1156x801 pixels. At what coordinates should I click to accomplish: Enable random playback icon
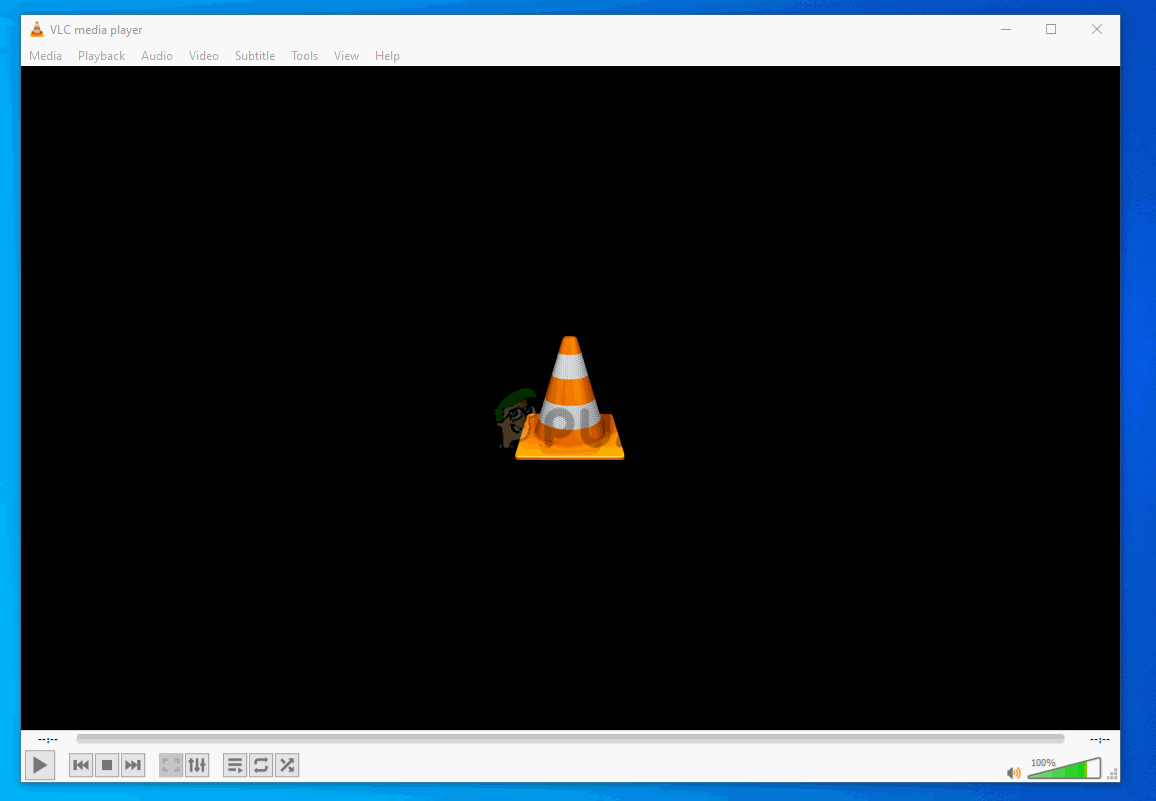coord(287,765)
